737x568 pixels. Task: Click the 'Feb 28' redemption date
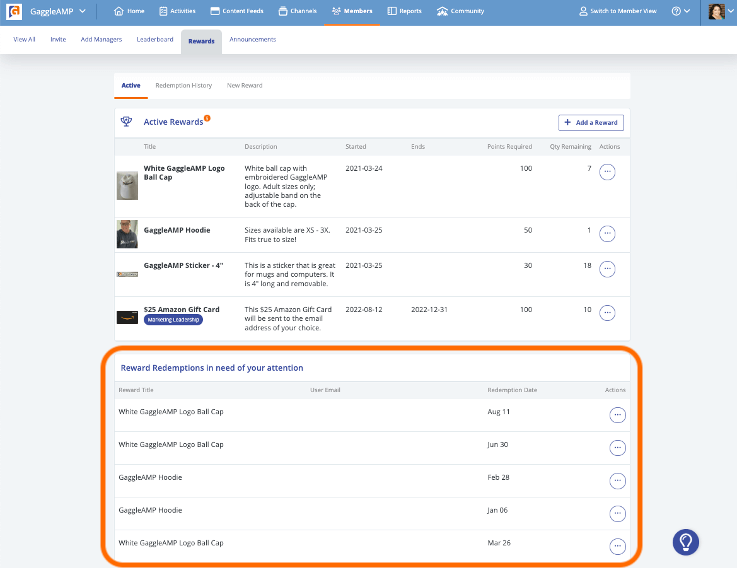click(x=498, y=477)
